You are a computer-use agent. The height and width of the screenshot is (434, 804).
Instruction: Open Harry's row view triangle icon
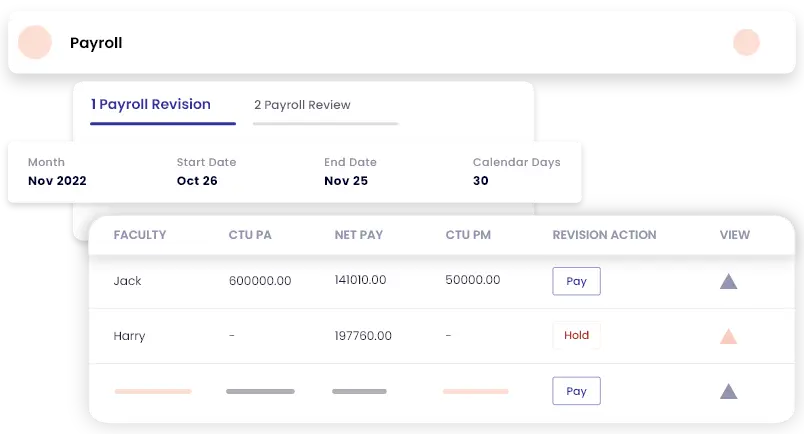(x=728, y=337)
